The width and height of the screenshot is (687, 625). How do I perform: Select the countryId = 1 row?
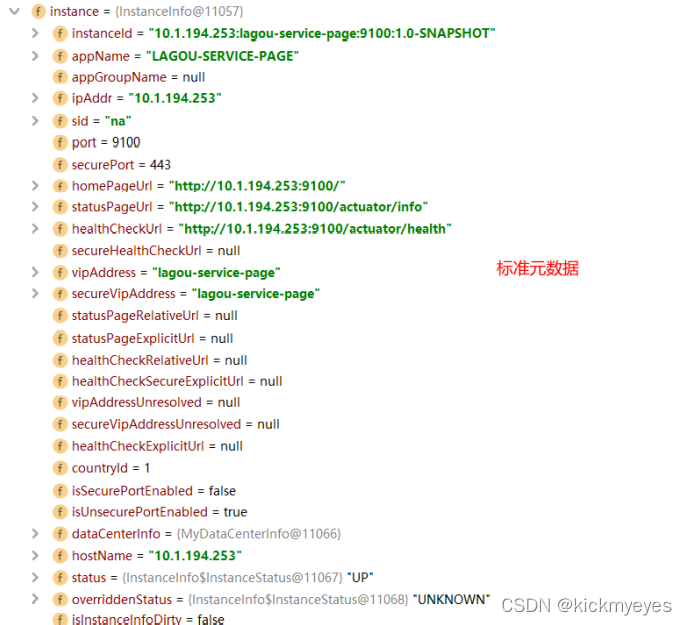[102, 468]
